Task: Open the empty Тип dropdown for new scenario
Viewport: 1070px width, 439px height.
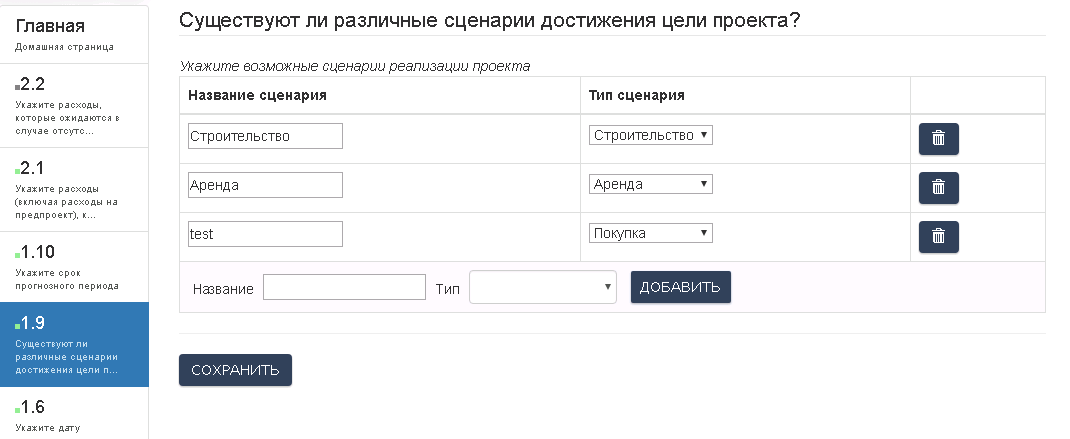Action: coord(543,288)
